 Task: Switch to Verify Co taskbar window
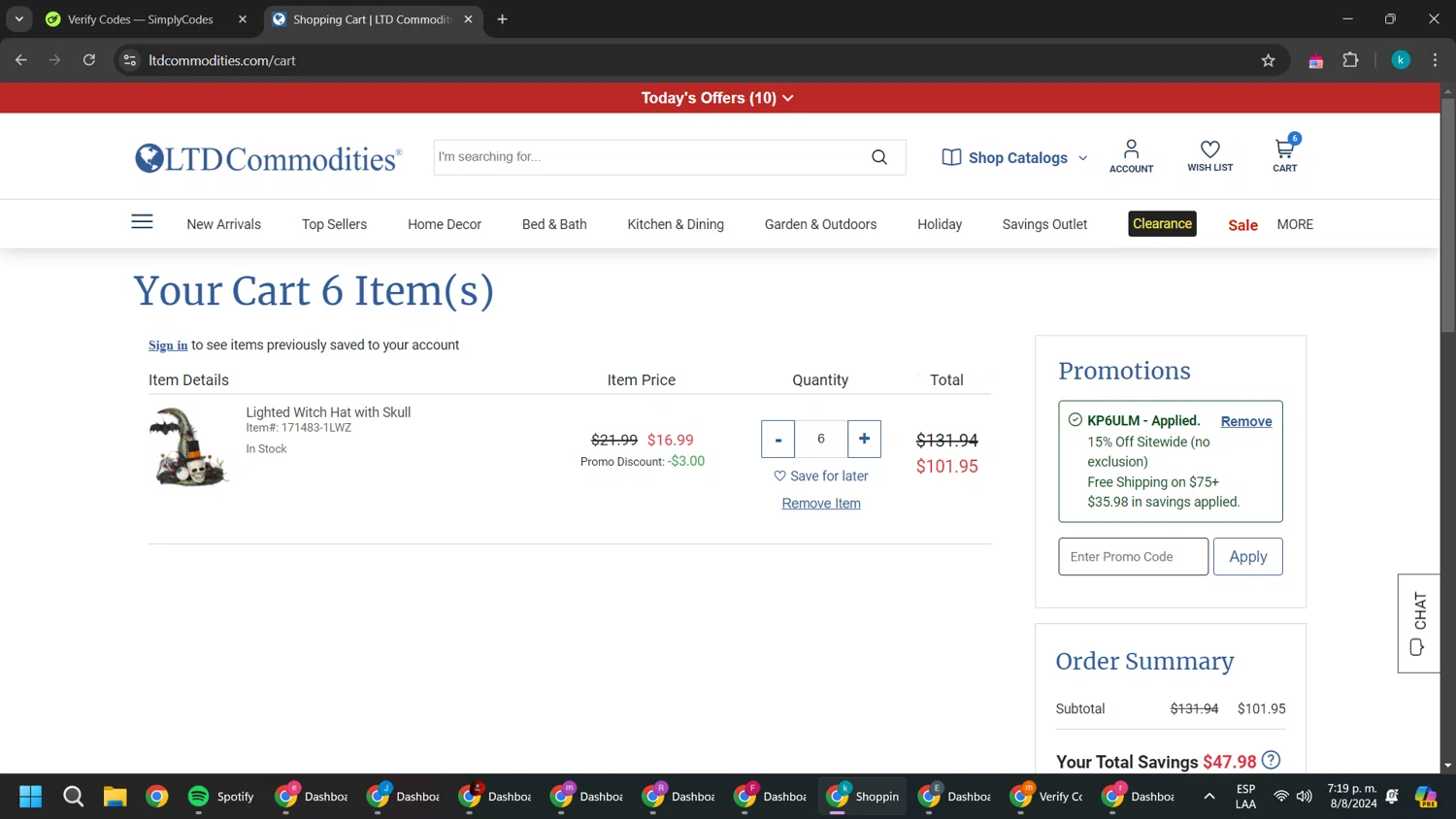pos(1046,797)
